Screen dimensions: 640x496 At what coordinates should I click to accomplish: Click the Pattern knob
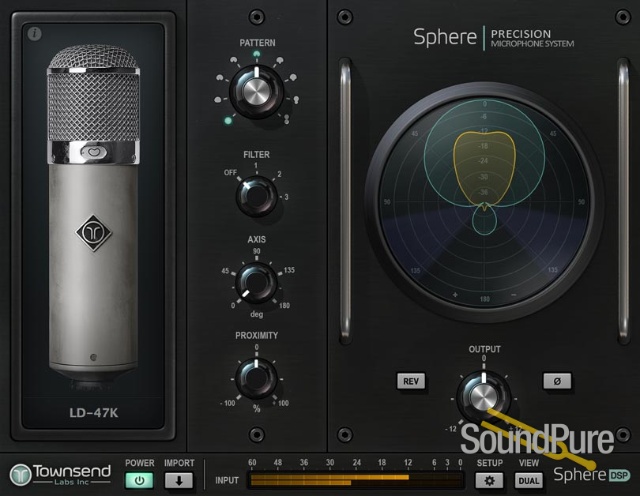pyautogui.click(x=256, y=91)
